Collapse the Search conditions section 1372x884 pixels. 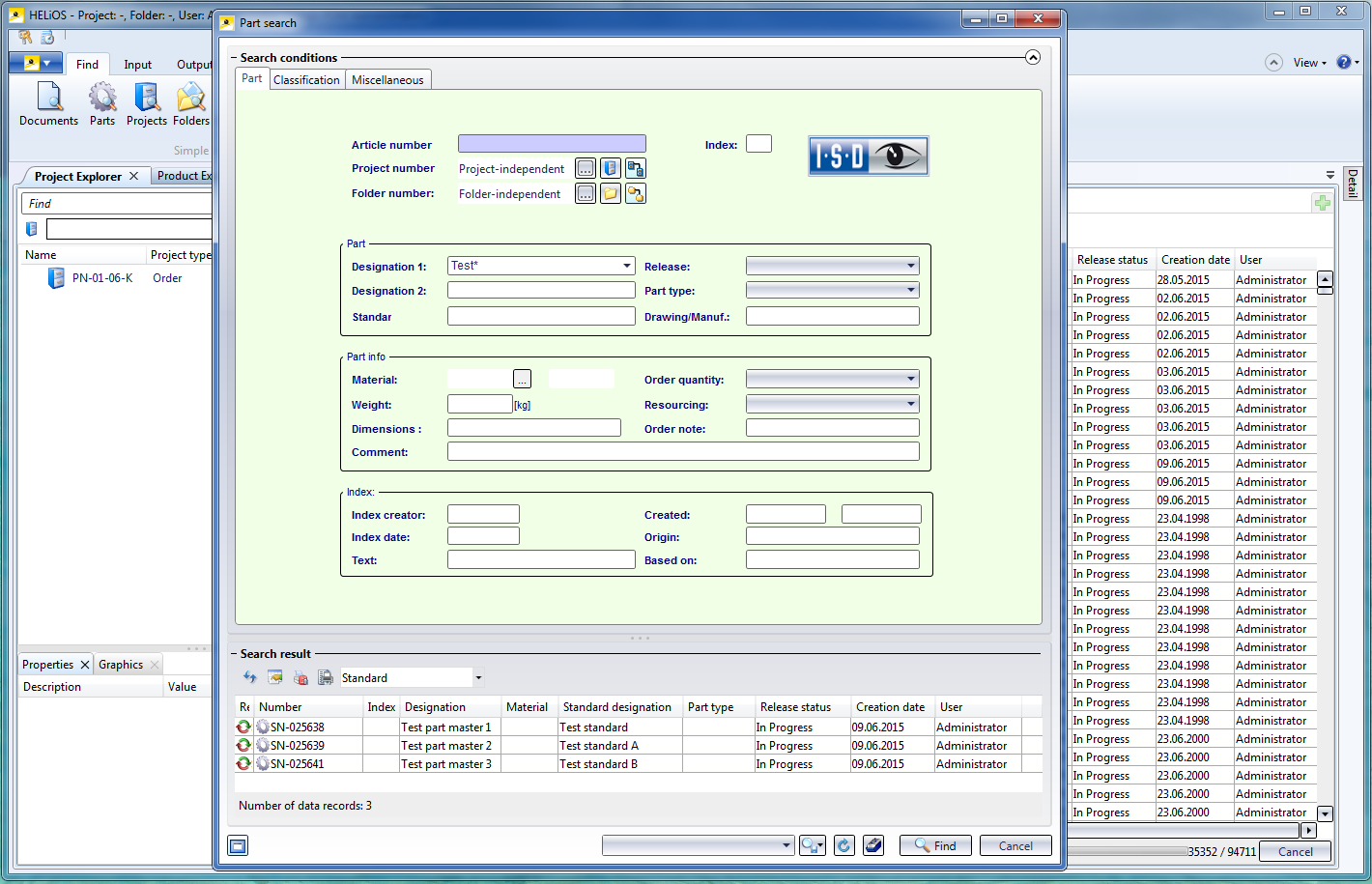(1033, 58)
